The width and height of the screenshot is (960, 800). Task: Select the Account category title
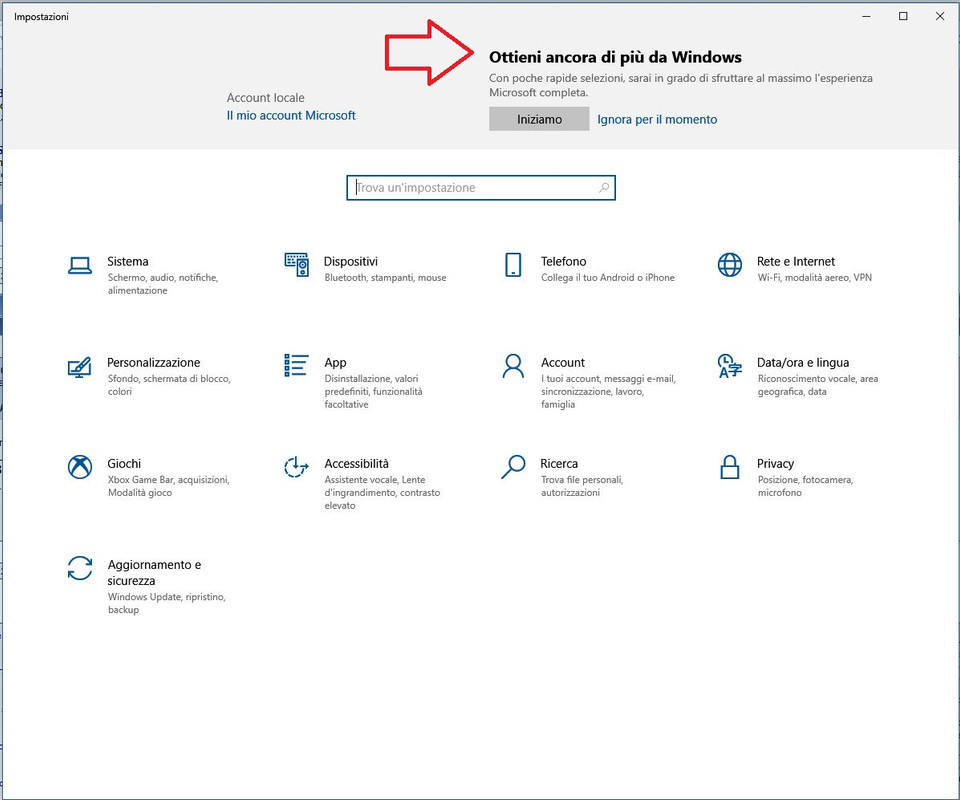click(563, 362)
